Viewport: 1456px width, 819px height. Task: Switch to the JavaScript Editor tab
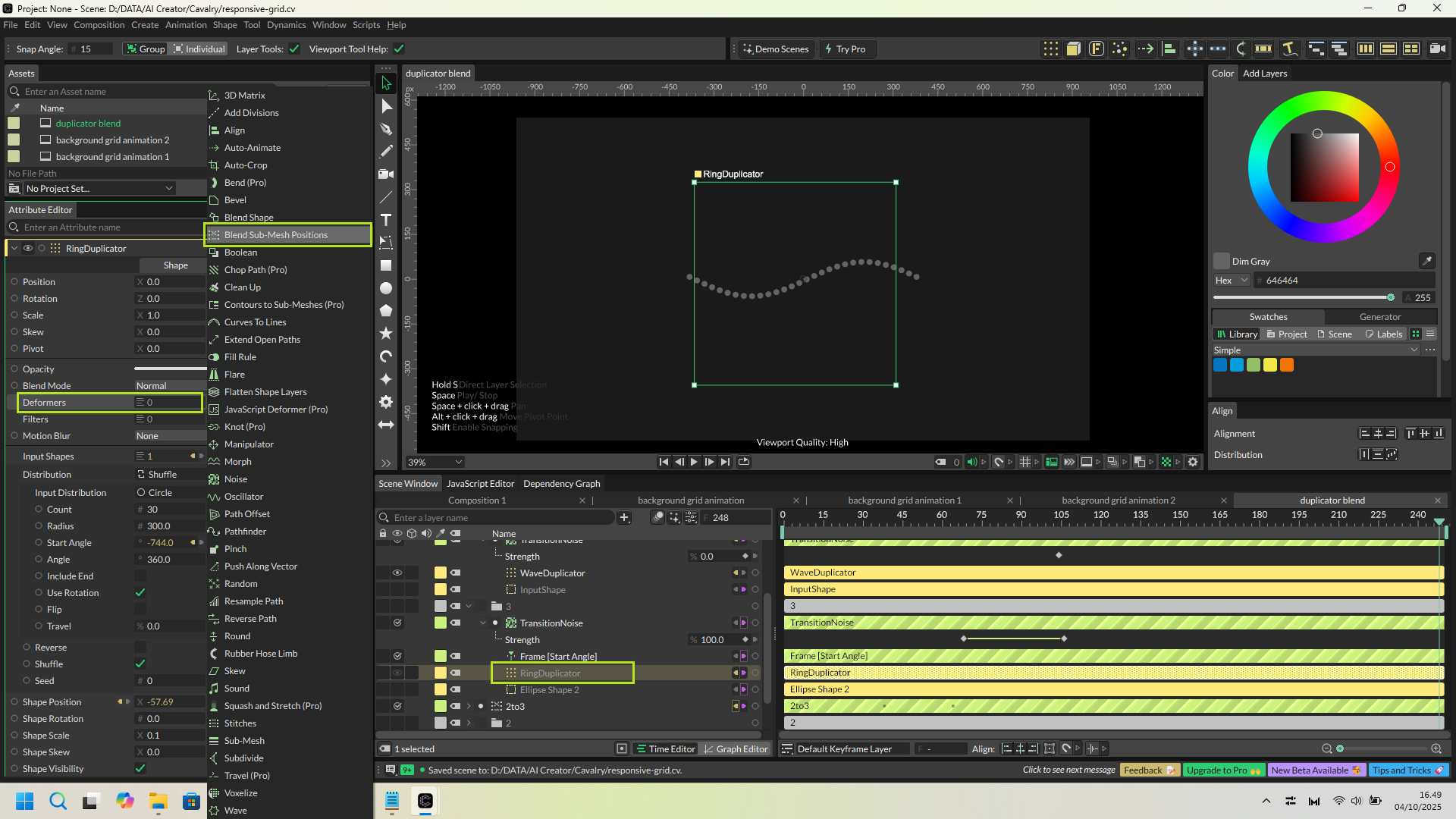[x=480, y=484]
